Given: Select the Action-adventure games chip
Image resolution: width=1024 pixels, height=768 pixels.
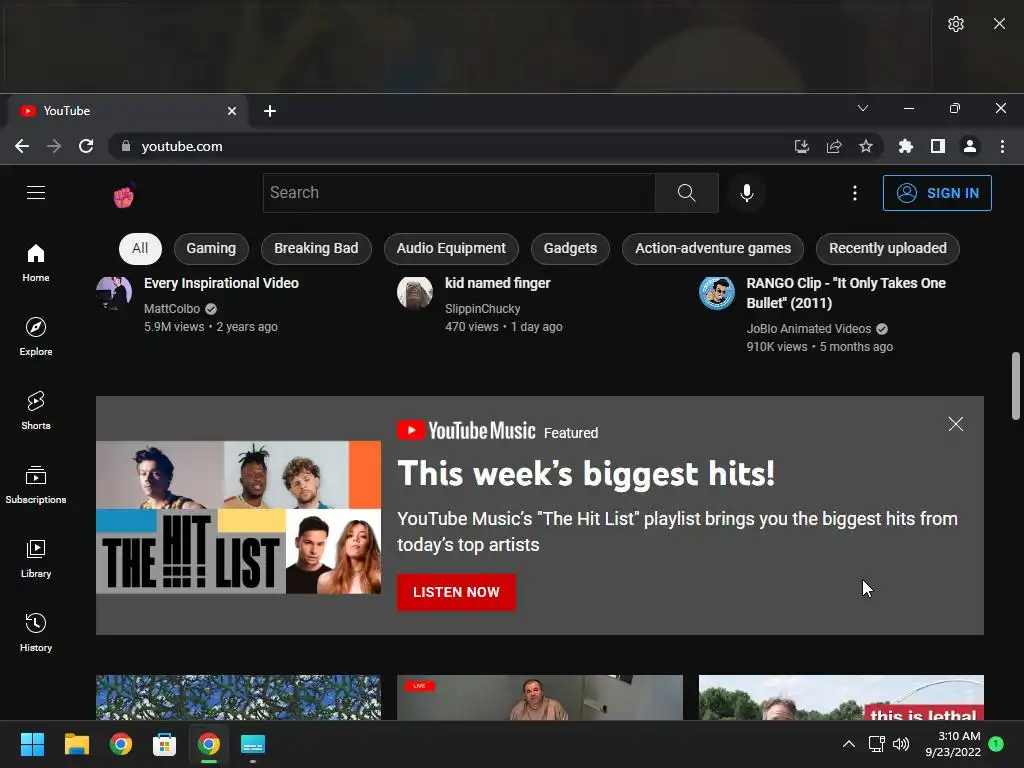Looking at the screenshot, I should click(712, 248).
